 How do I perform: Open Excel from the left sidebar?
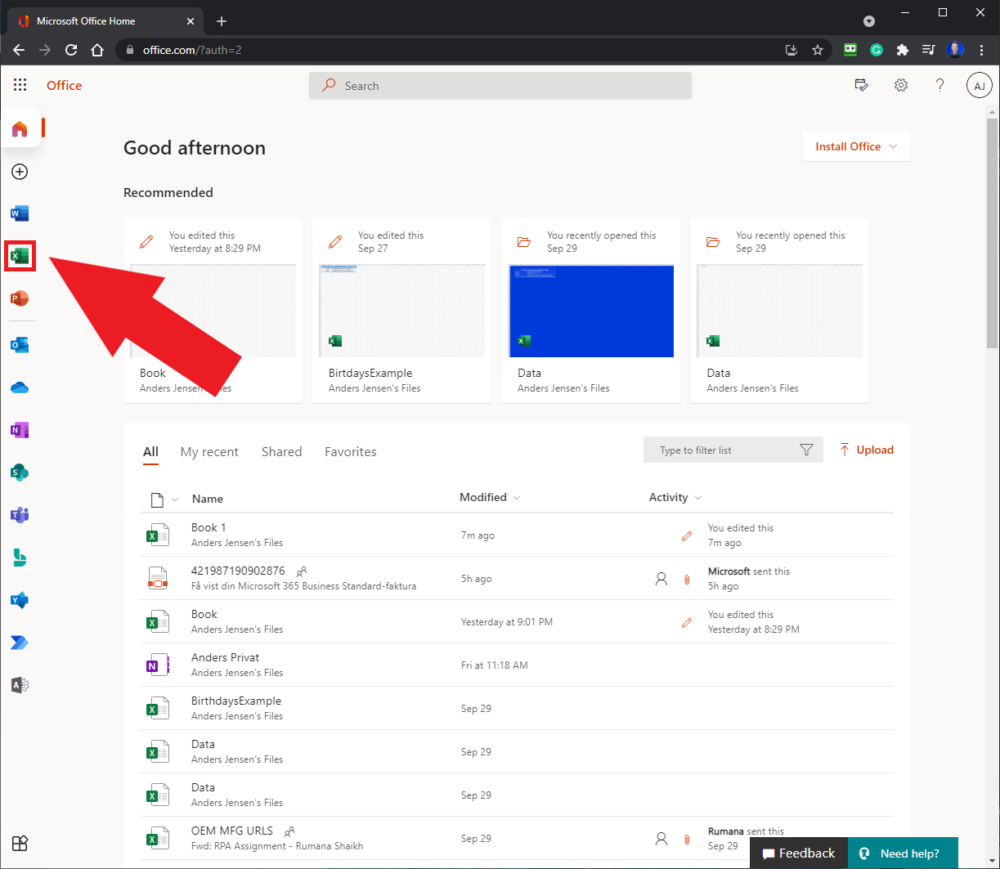coord(20,257)
